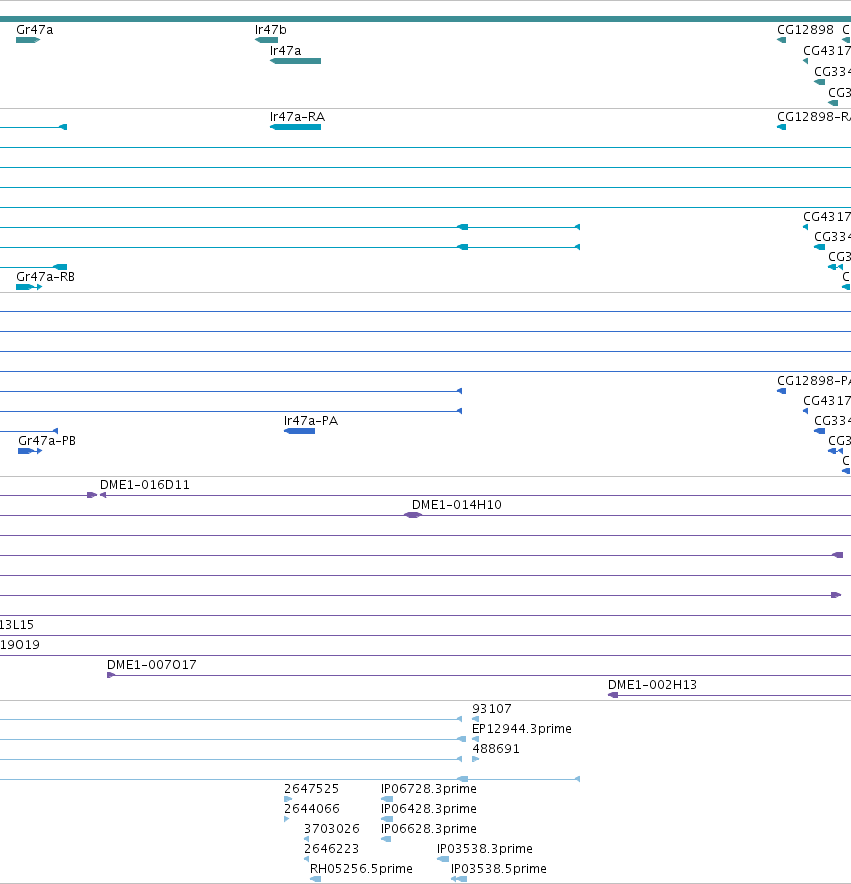Click the DME1-007O17 label text
The height and width of the screenshot is (884, 851).
point(152,665)
